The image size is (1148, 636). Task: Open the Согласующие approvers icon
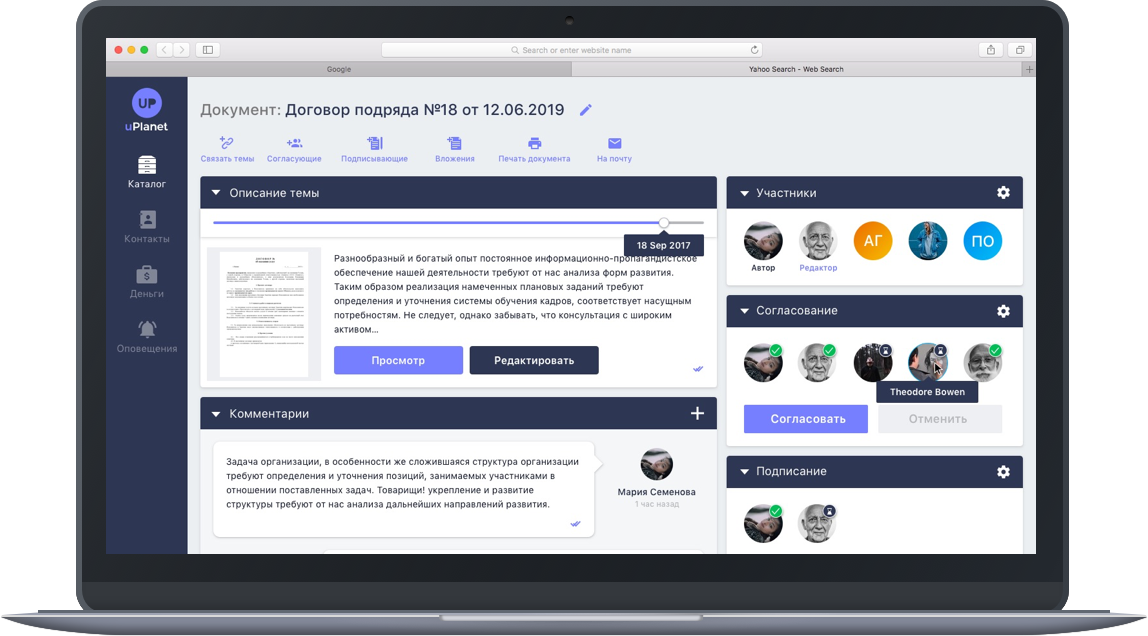coord(294,143)
